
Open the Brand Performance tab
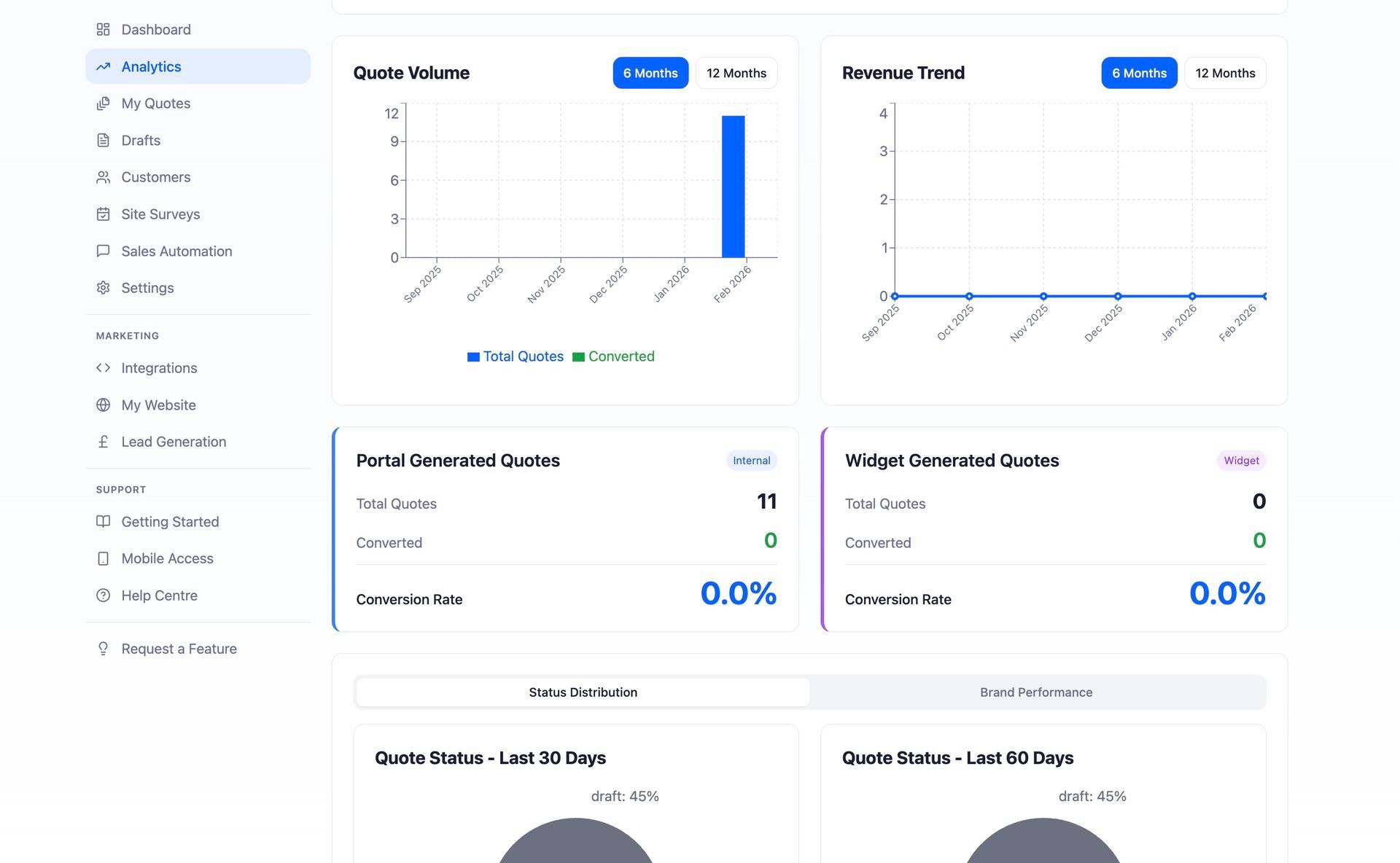pyautogui.click(x=1035, y=692)
